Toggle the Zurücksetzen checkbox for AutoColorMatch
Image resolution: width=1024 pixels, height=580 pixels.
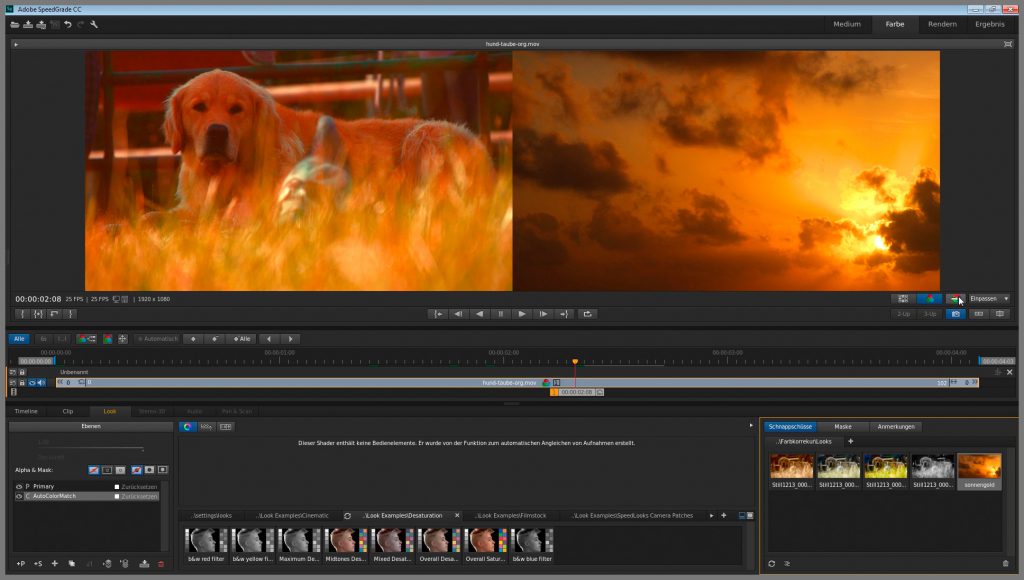[x=116, y=496]
